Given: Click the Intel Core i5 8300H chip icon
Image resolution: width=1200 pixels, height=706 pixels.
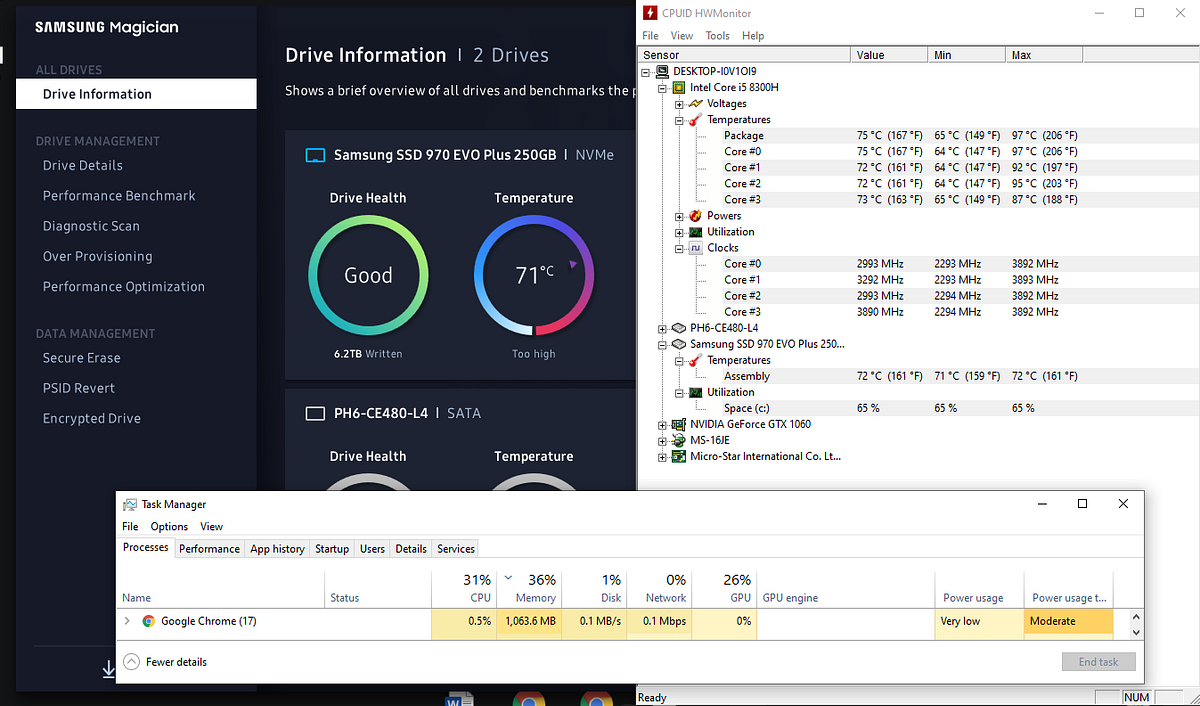Looking at the screenshot, I should point(679,88).
